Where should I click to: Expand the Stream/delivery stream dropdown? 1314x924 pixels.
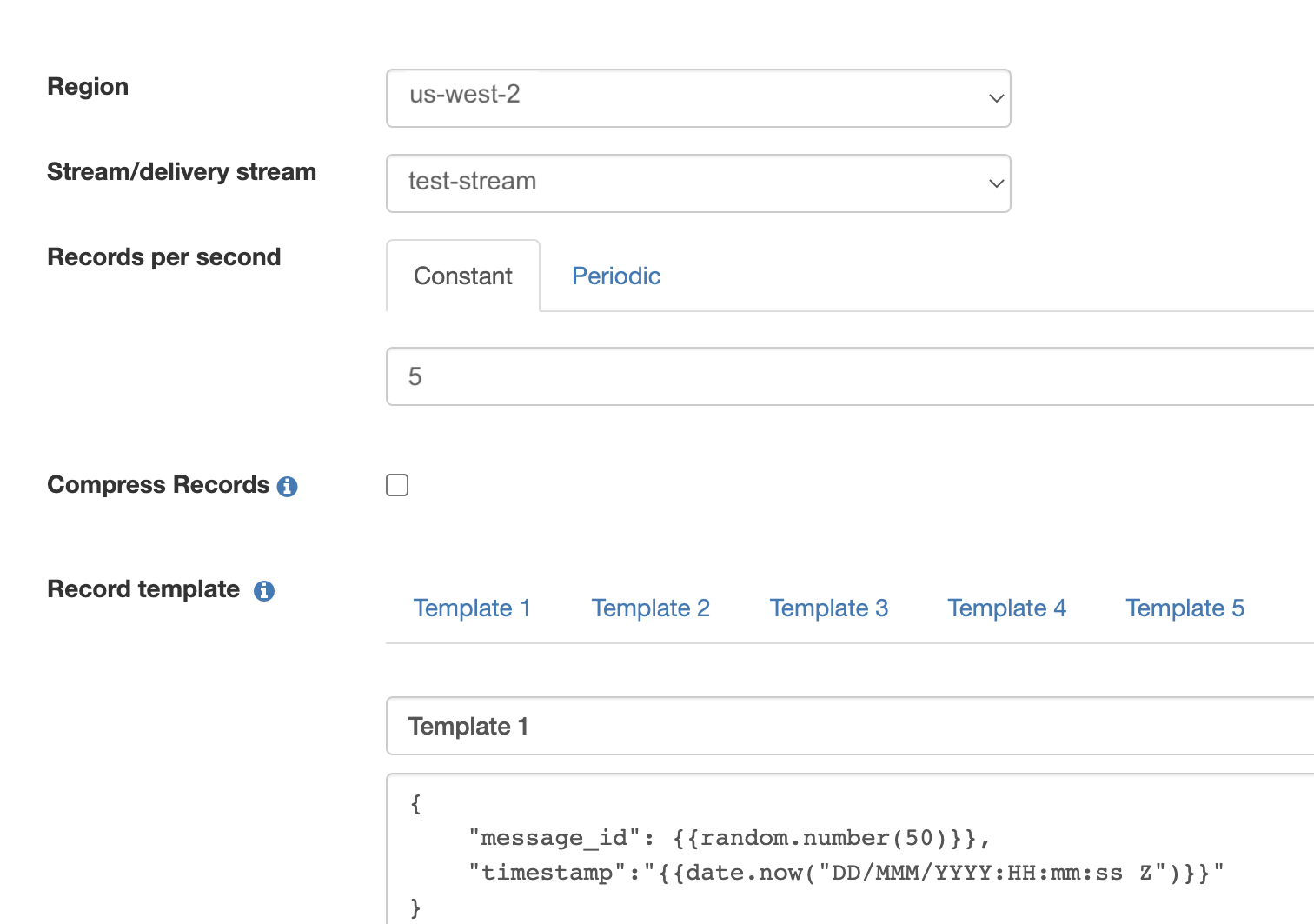tap(698, 183)
